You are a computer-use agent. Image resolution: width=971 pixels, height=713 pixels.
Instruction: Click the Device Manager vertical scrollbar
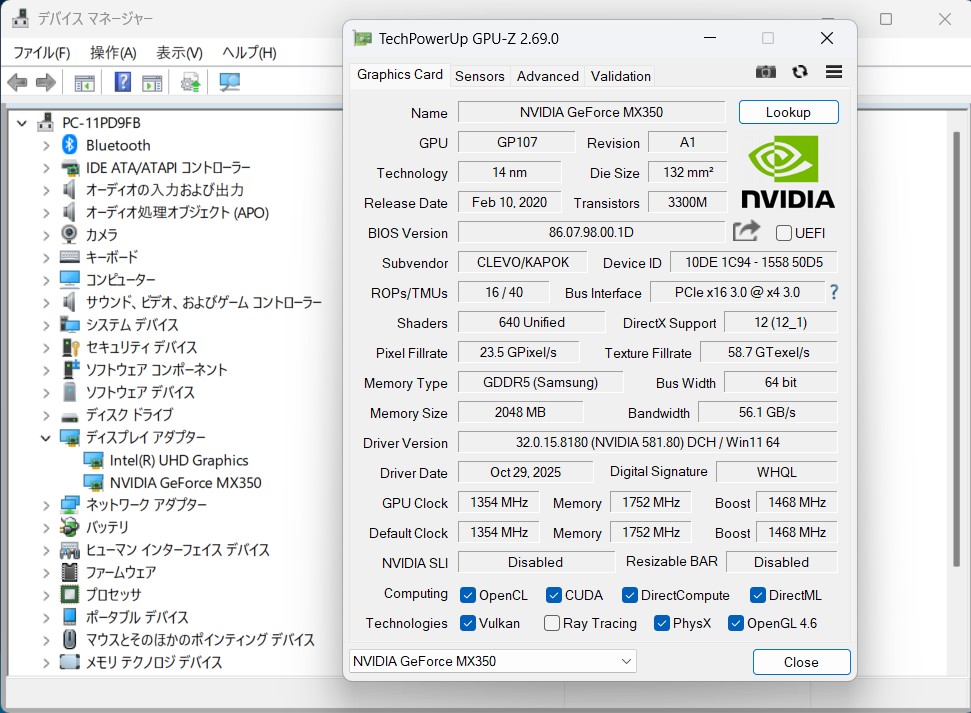pyautogui.click(x=957, y=347)
